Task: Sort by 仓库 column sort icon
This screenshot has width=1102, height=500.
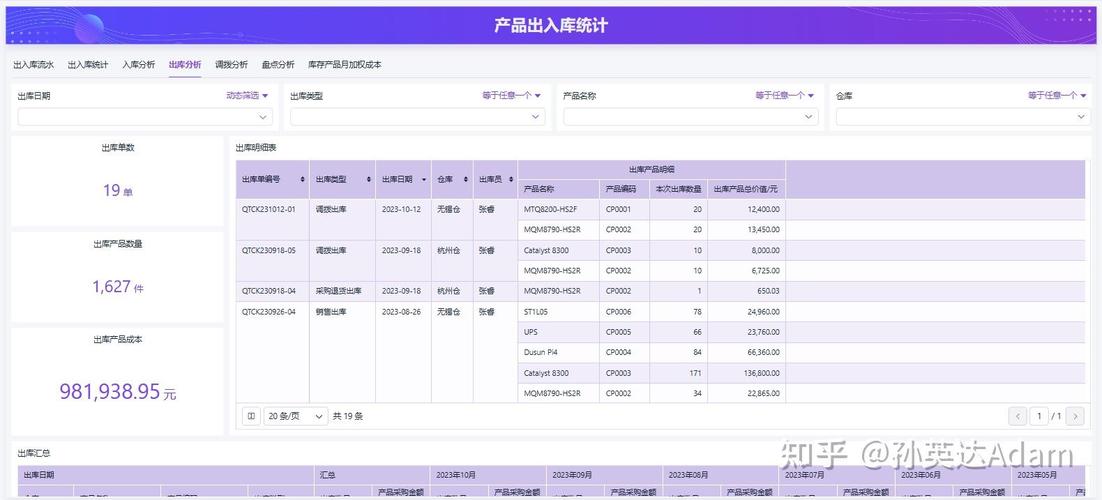Action: click(466, 179)
